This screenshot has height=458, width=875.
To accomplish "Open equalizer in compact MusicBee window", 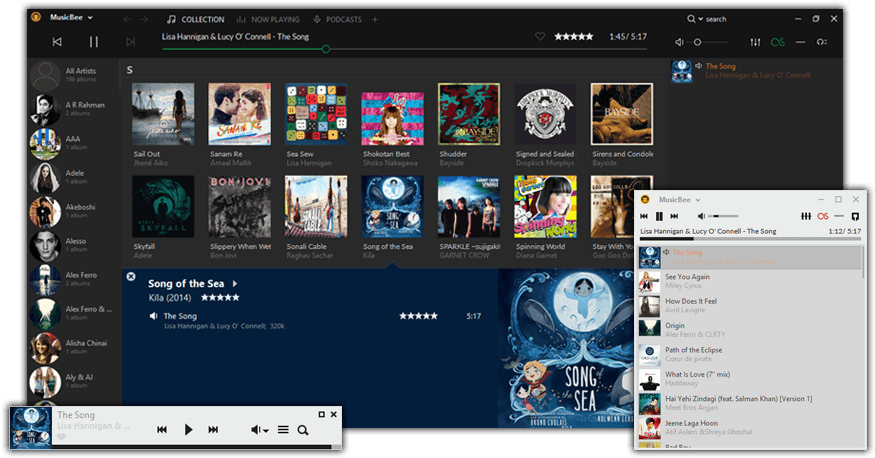I will click(806, 216).
